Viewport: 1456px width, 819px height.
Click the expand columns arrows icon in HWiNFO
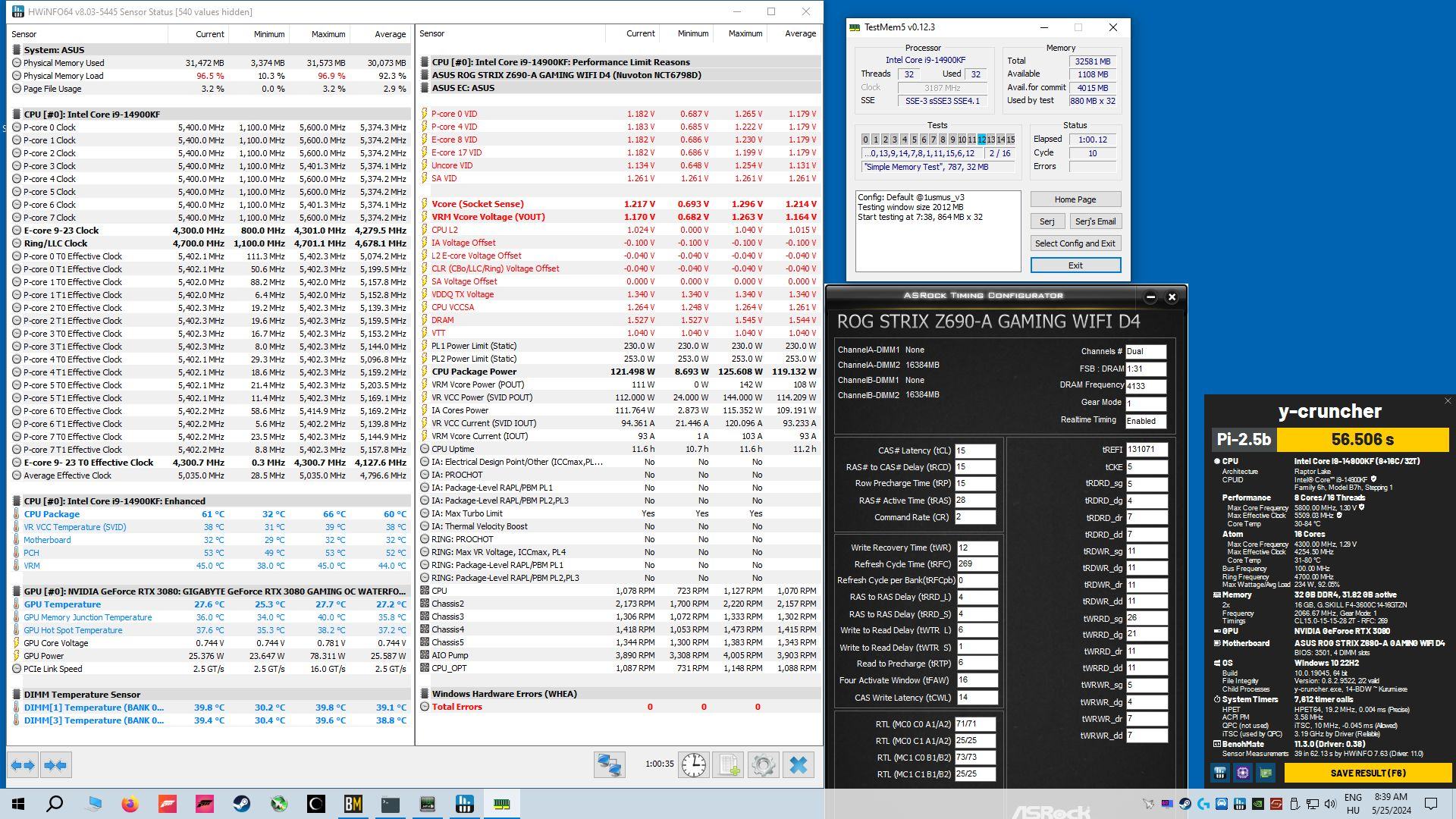23,765
